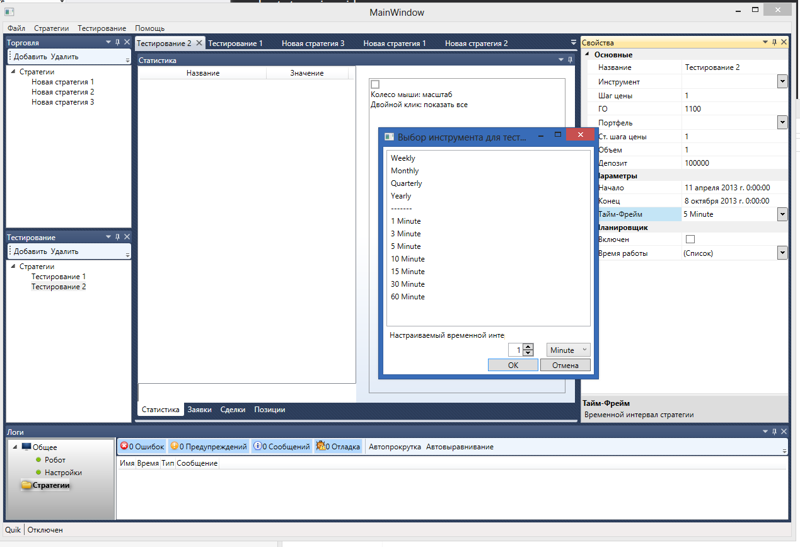Toggle the Отладка debug filter
Viewport: 800px width, 547px height.
[x=338, y=447]
